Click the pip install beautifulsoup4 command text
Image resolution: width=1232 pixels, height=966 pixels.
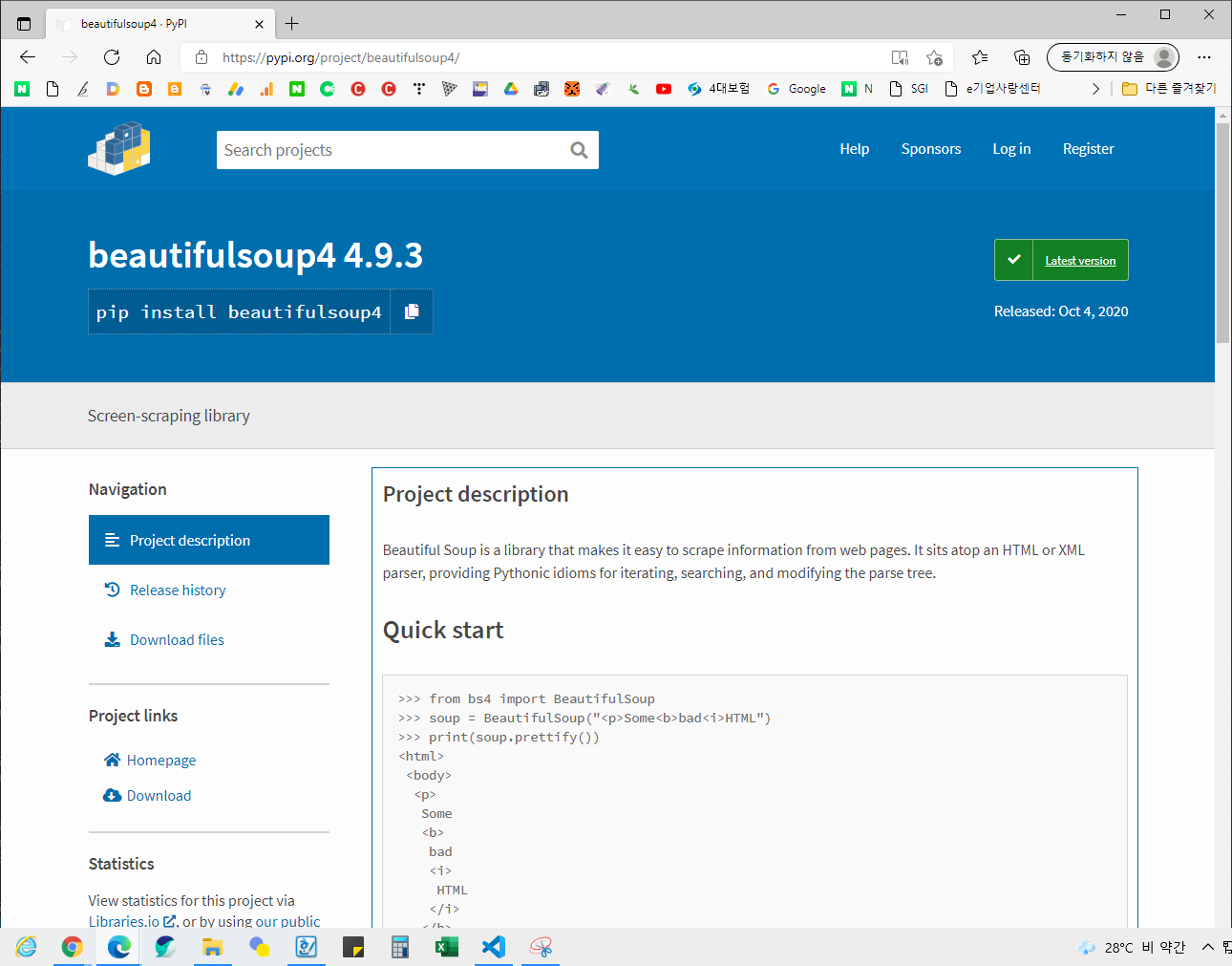coord(239,312)
